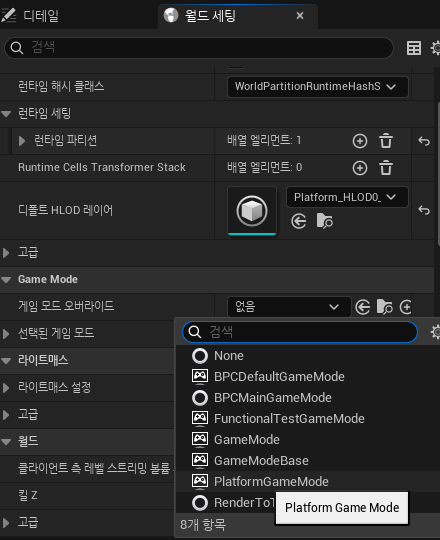Choose GameMode class entry
The width and height of the screenshot is (440, 540).
(308, 440)
